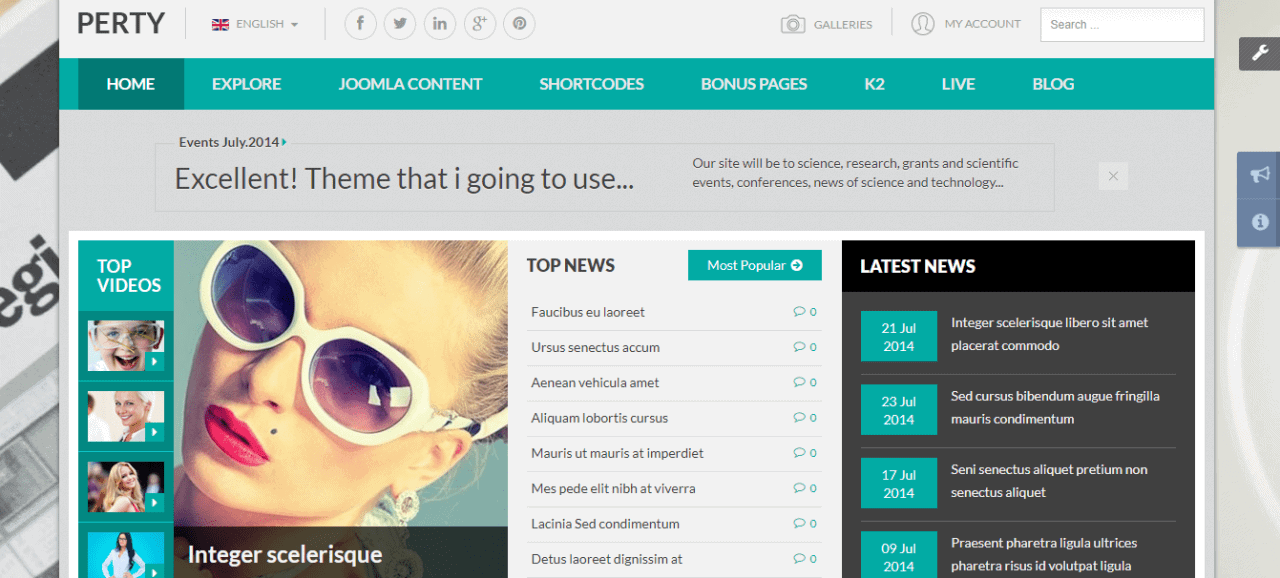Select the 17 Jul 2014 date badge
Viewport: 1280px width, 578px height.
tap(899, 483)
